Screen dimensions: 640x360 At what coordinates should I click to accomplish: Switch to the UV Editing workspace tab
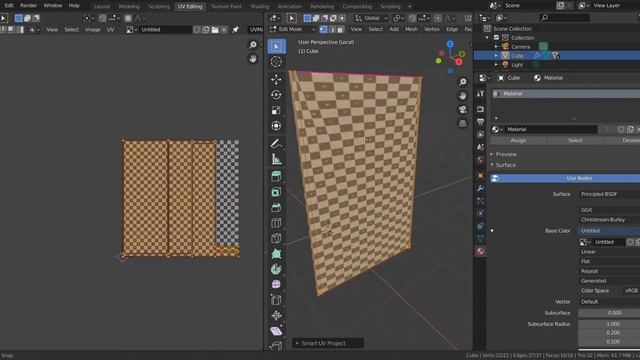click(x=190, y=7)
